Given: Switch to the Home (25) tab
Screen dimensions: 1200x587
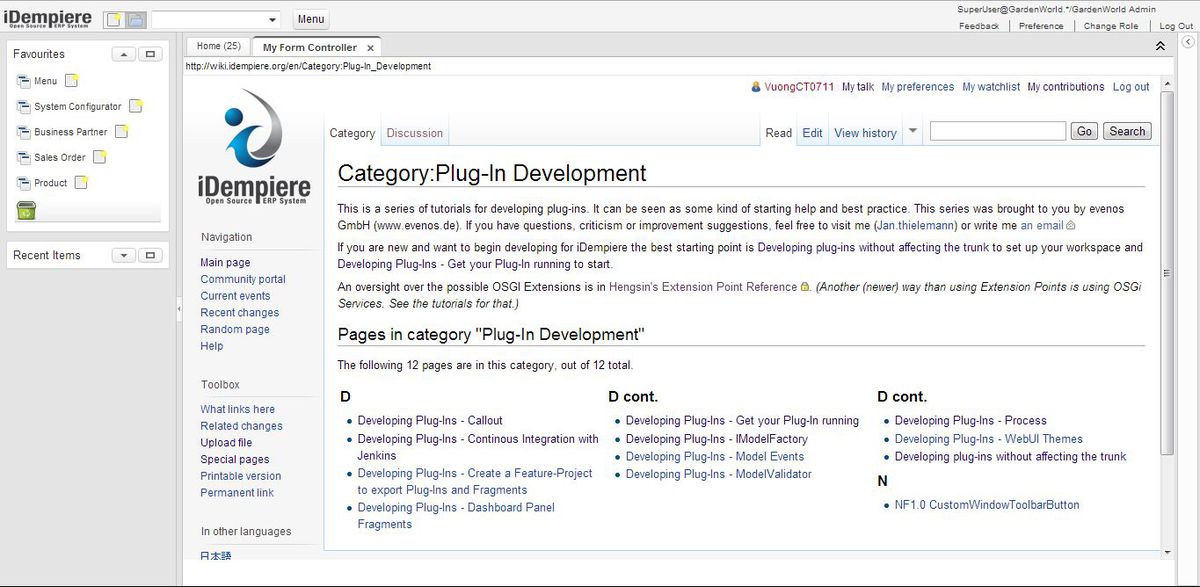Looking at the screenshot, I should pyautogui.click(x=218, y=46).
